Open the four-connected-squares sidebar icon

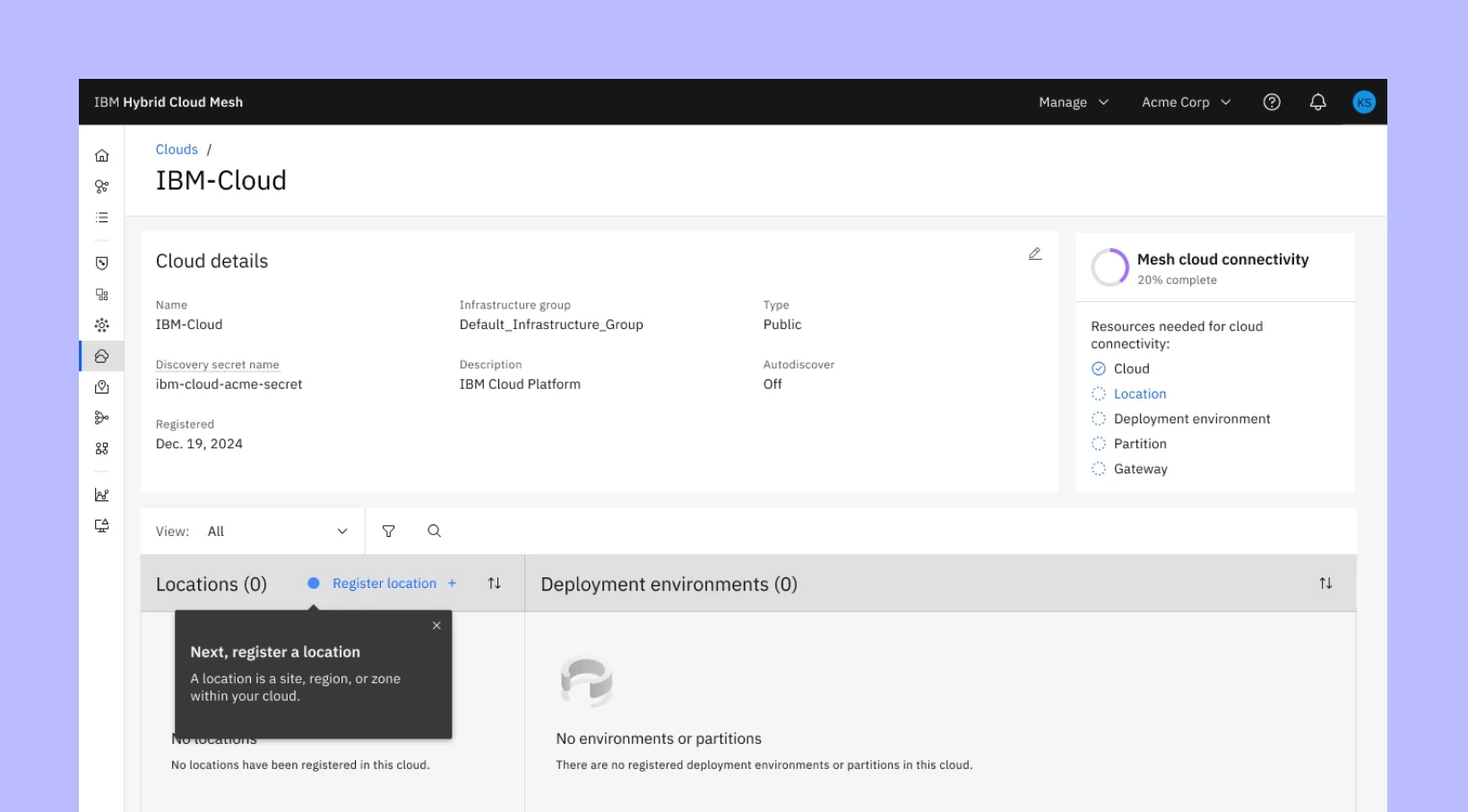[x=102, y=449]
